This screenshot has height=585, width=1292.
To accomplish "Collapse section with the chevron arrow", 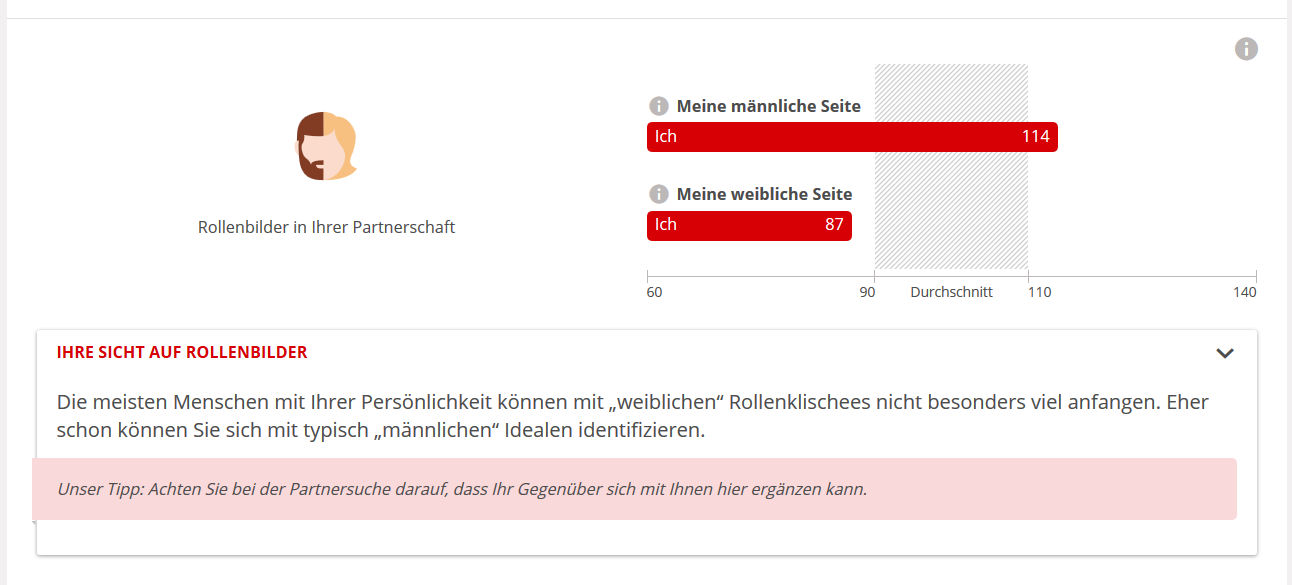I will point(1225,353).
